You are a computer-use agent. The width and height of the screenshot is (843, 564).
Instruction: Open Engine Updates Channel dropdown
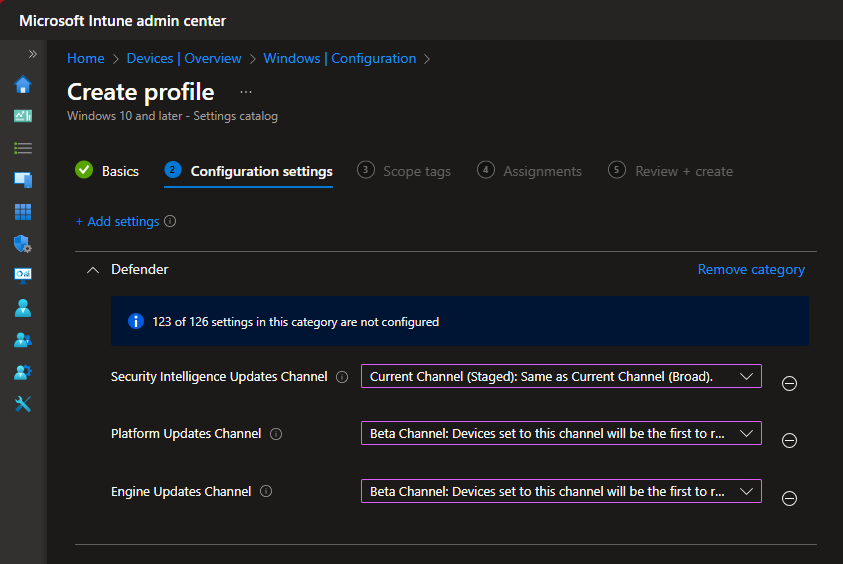coord(561,491)
